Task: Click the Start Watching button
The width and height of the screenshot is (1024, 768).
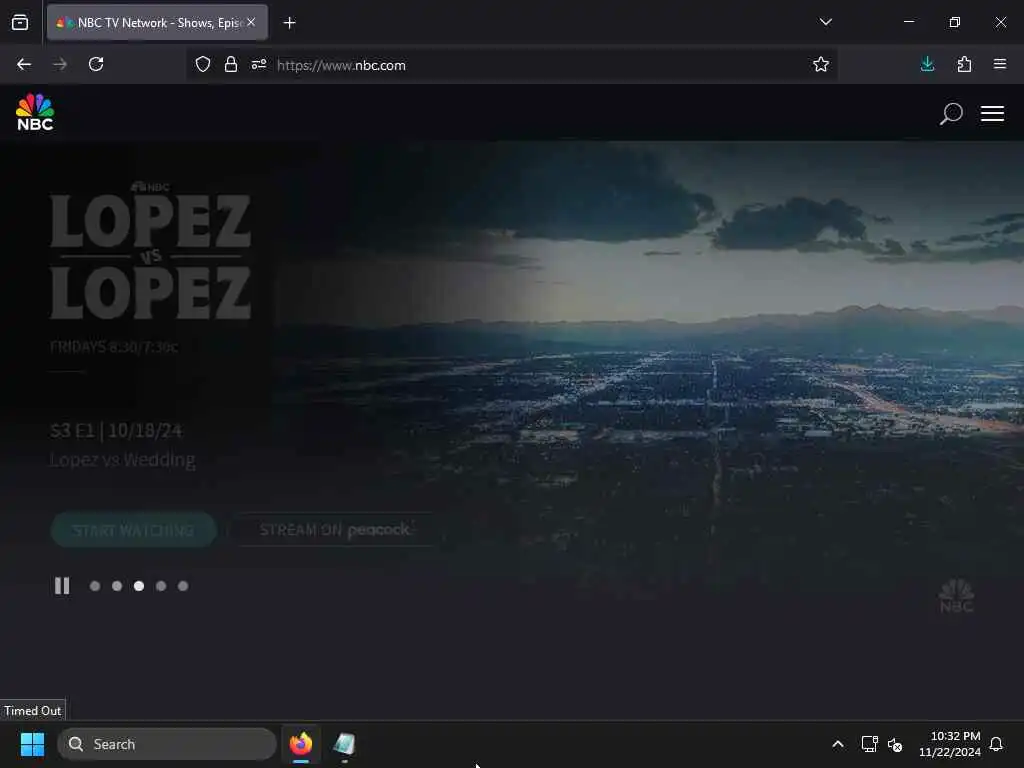Action: tap(133, 530)
